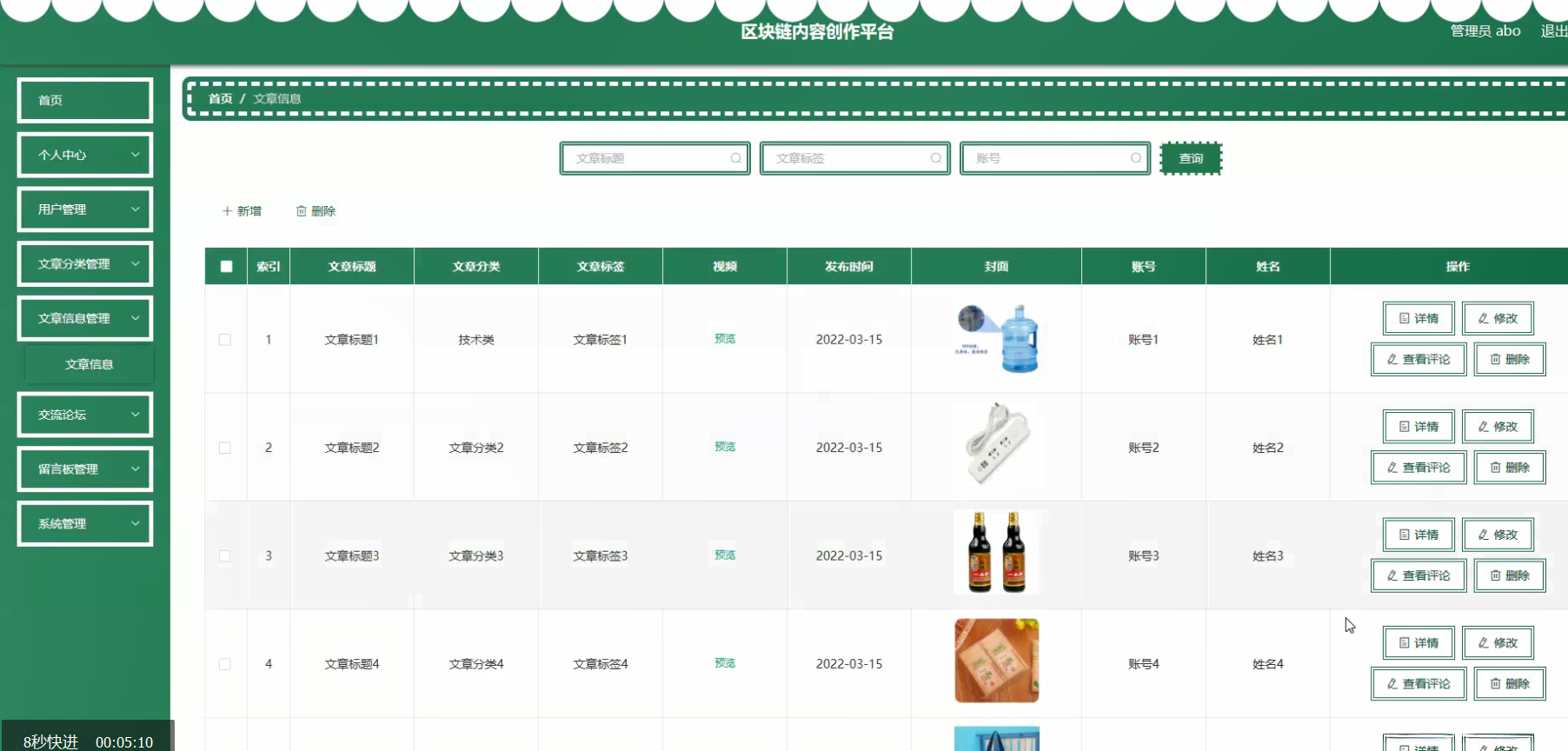
Task: Click the 文章标题 column header
Action: pos(352,267)
